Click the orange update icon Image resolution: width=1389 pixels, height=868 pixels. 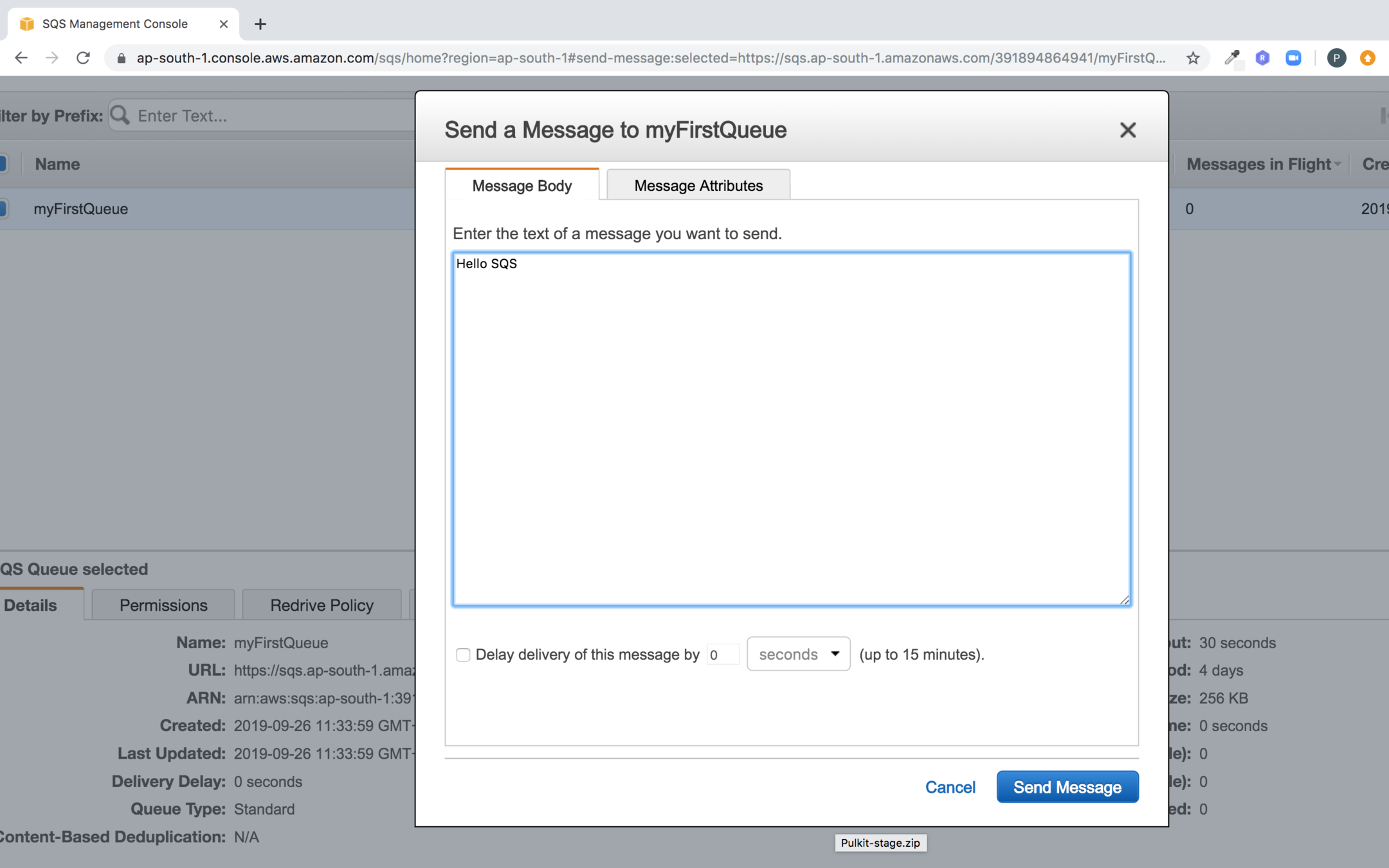click(x=1368, y=58)
